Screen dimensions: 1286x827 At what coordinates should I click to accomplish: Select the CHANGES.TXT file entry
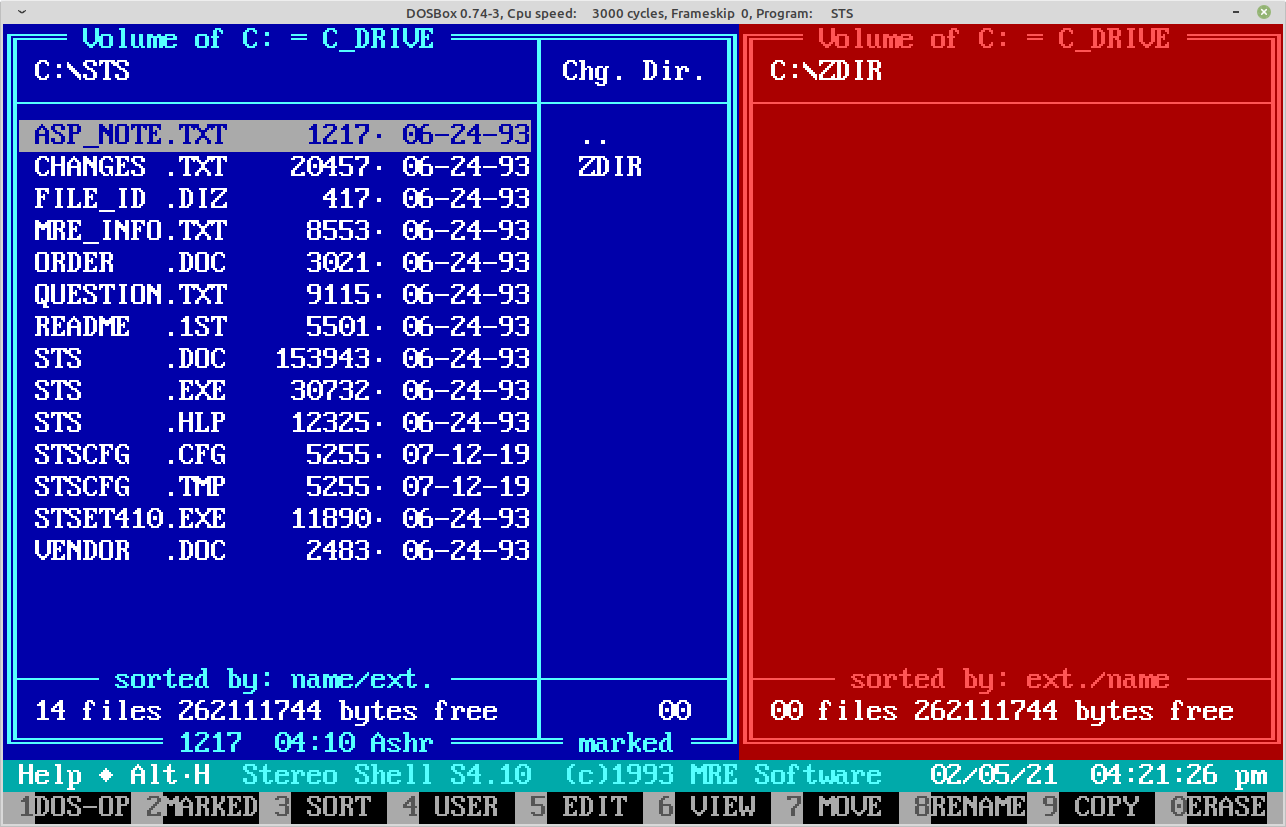[x=281, y=167]
